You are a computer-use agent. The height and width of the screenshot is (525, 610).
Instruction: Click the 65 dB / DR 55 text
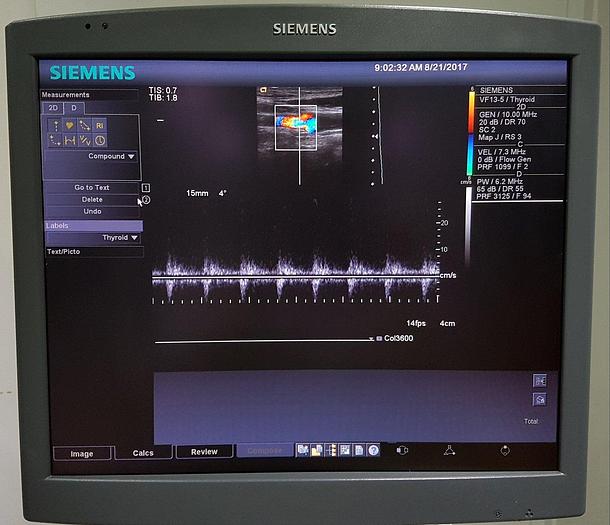pos(500,189)
